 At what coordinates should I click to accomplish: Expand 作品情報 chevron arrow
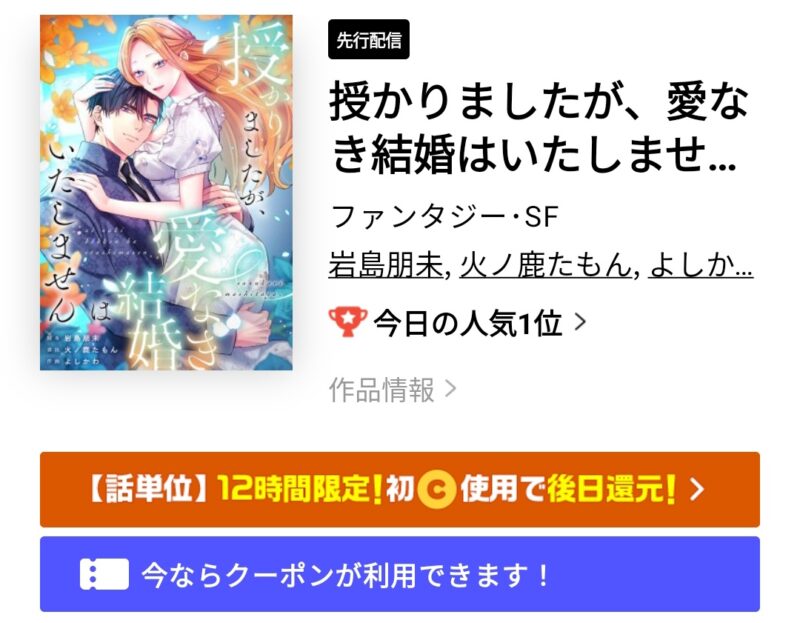point(451,389)
